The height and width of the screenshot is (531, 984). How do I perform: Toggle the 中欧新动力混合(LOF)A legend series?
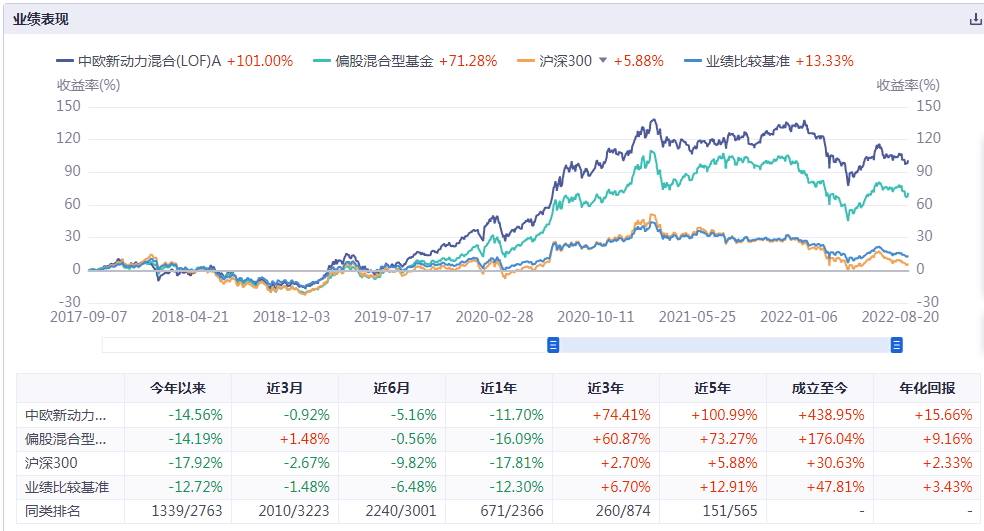pyautogui.click(x=150, y=61)
